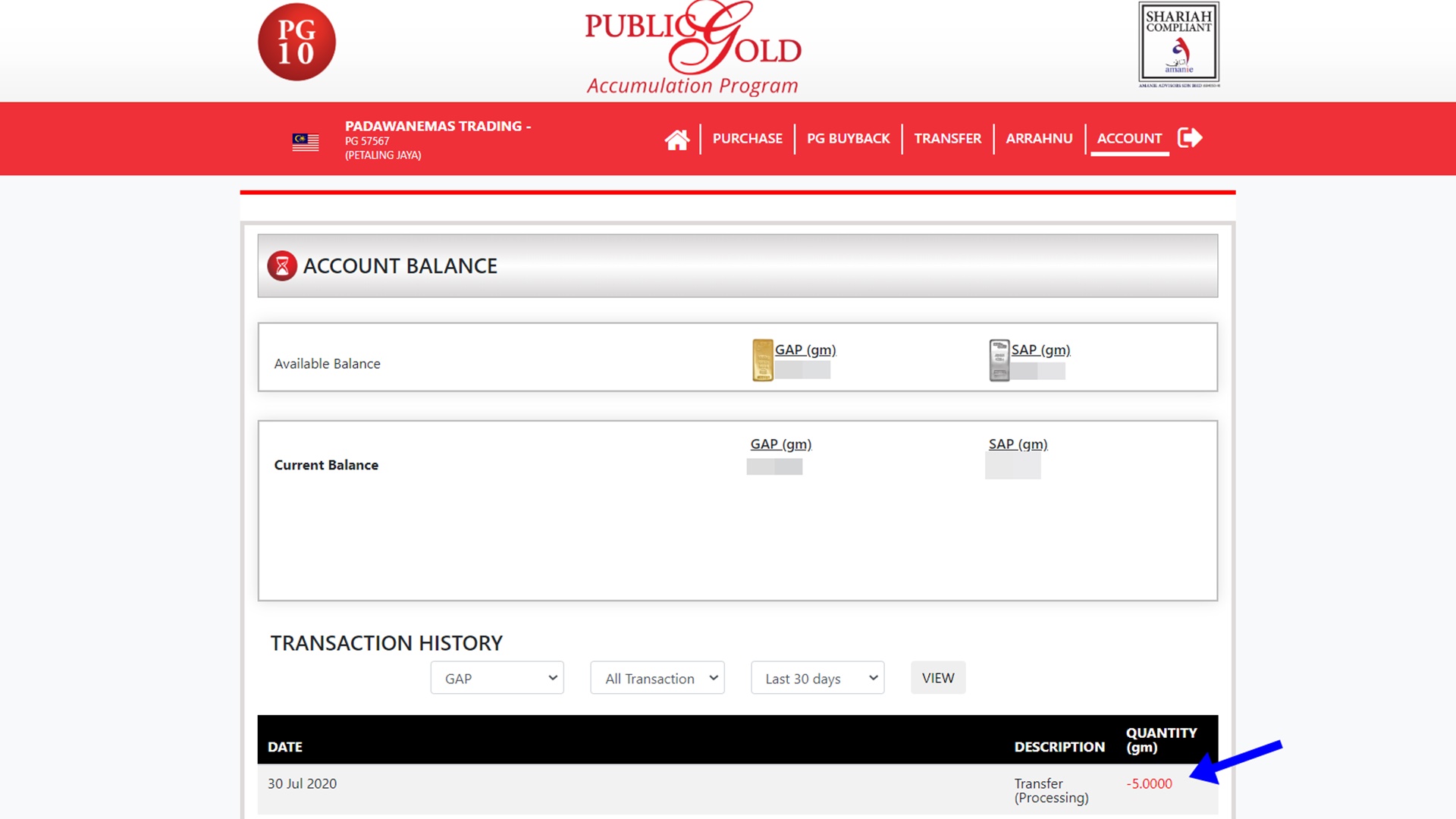Open the TRANSFER menu item
Screen dimensions: 1456x819
tap(947, 139)
